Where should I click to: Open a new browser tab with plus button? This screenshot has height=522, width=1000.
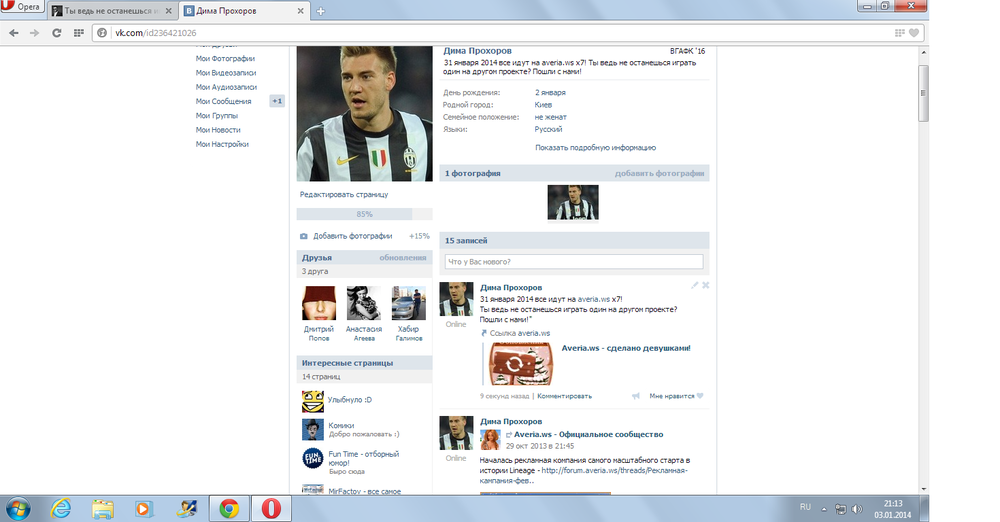click(320, 12)
